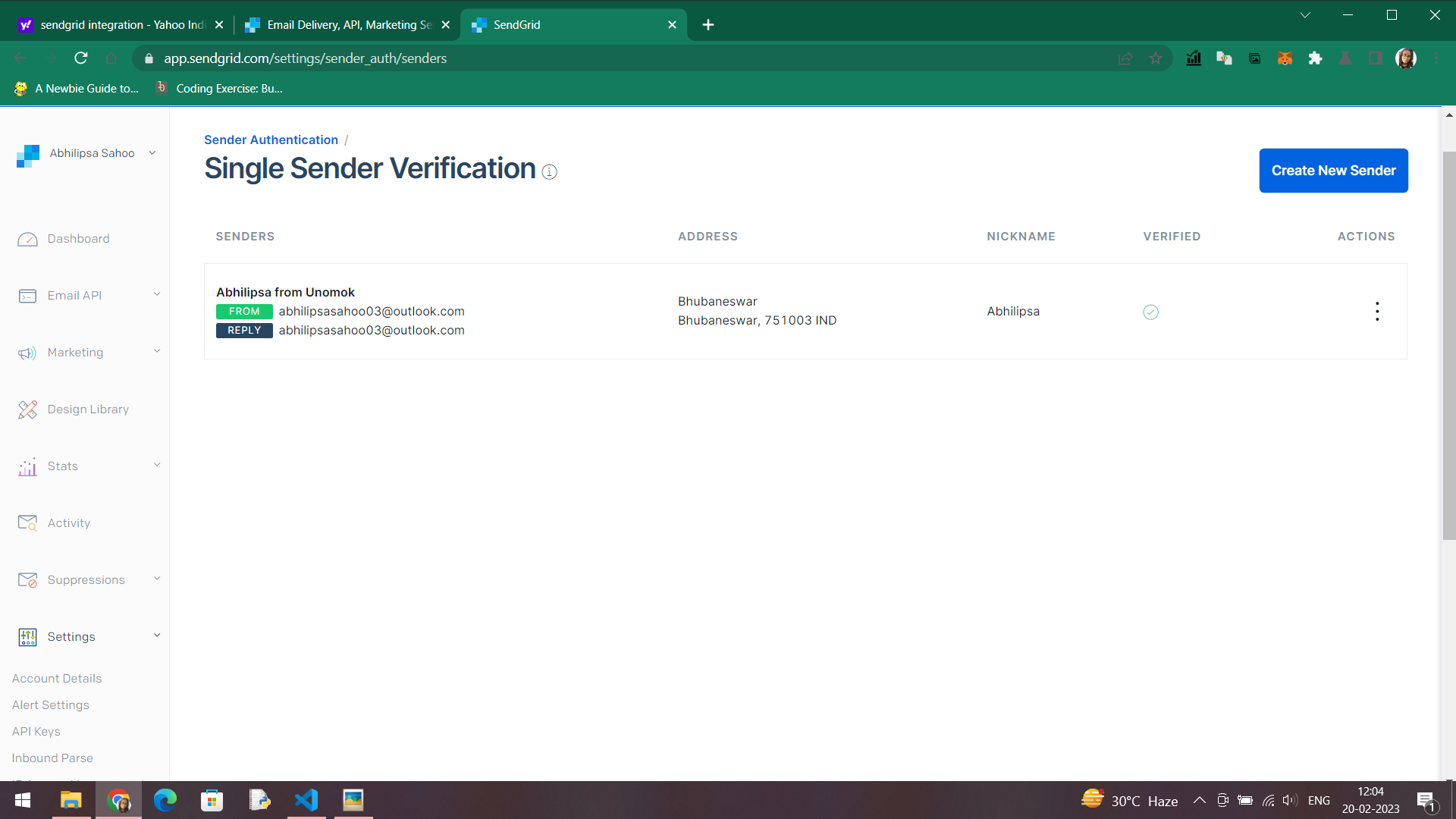
Task: Click the Marketing megaphone icon
Action: point(27,353)
